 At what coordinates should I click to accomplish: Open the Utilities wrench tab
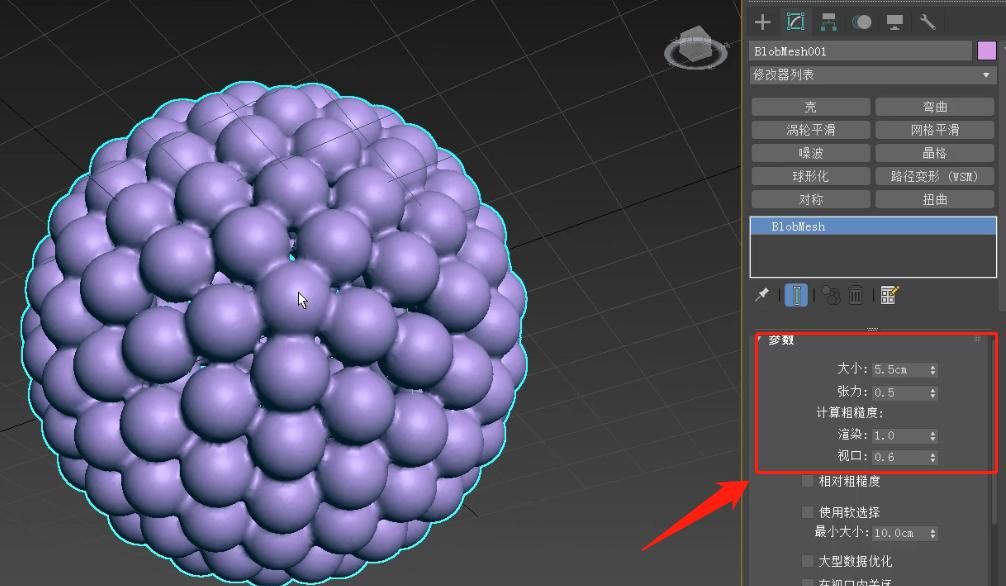[x=928, y=22]
